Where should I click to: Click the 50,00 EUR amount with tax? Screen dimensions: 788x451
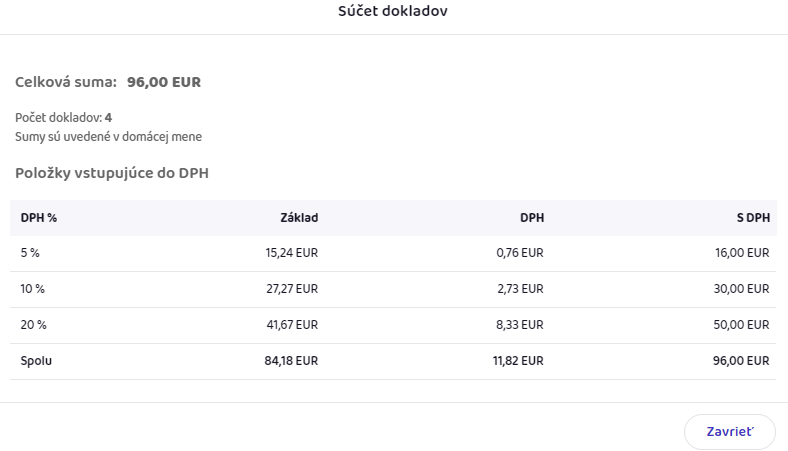(743, 325)
